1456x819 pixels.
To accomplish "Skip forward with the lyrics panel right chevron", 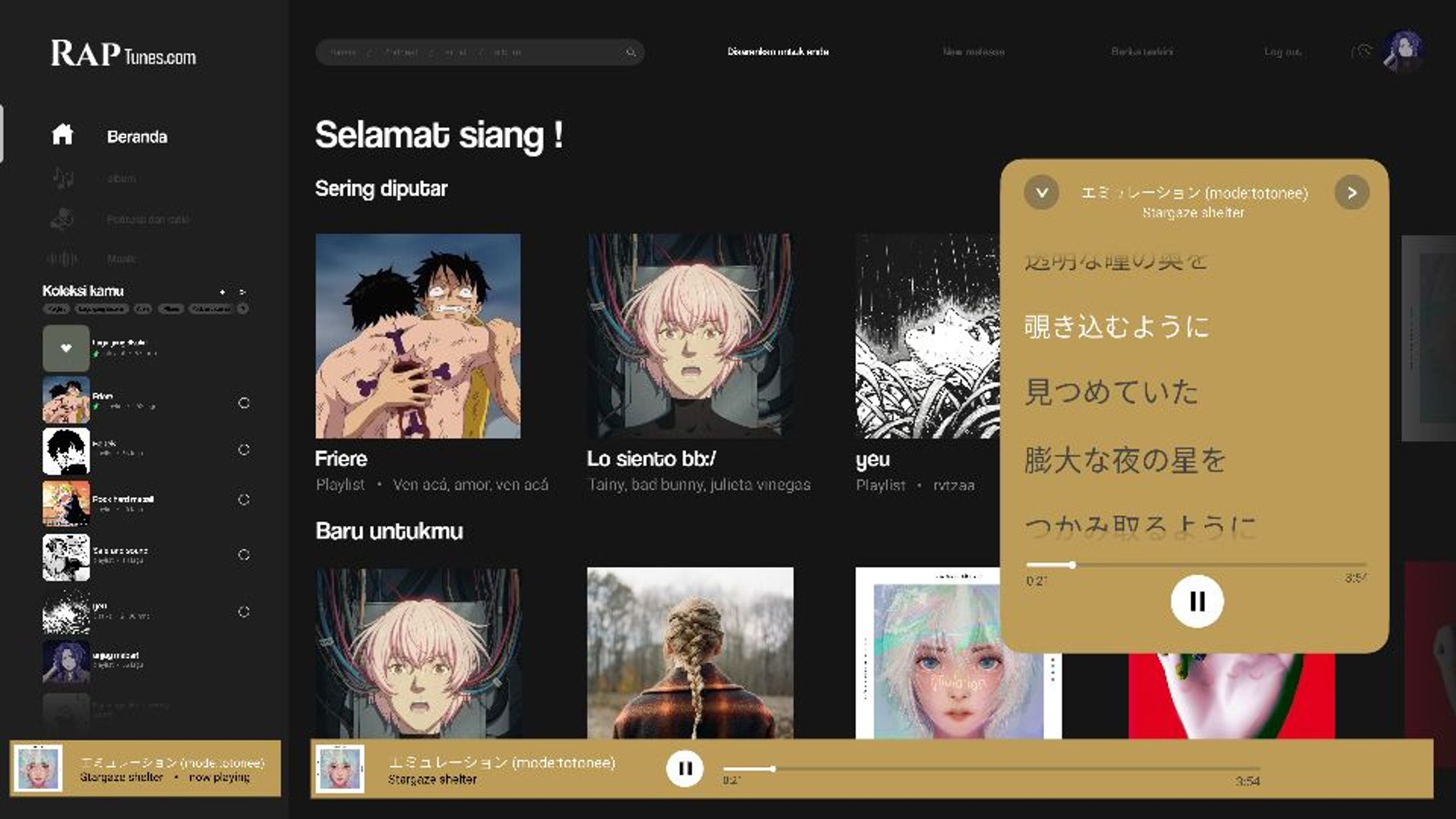I will 1351,193.
